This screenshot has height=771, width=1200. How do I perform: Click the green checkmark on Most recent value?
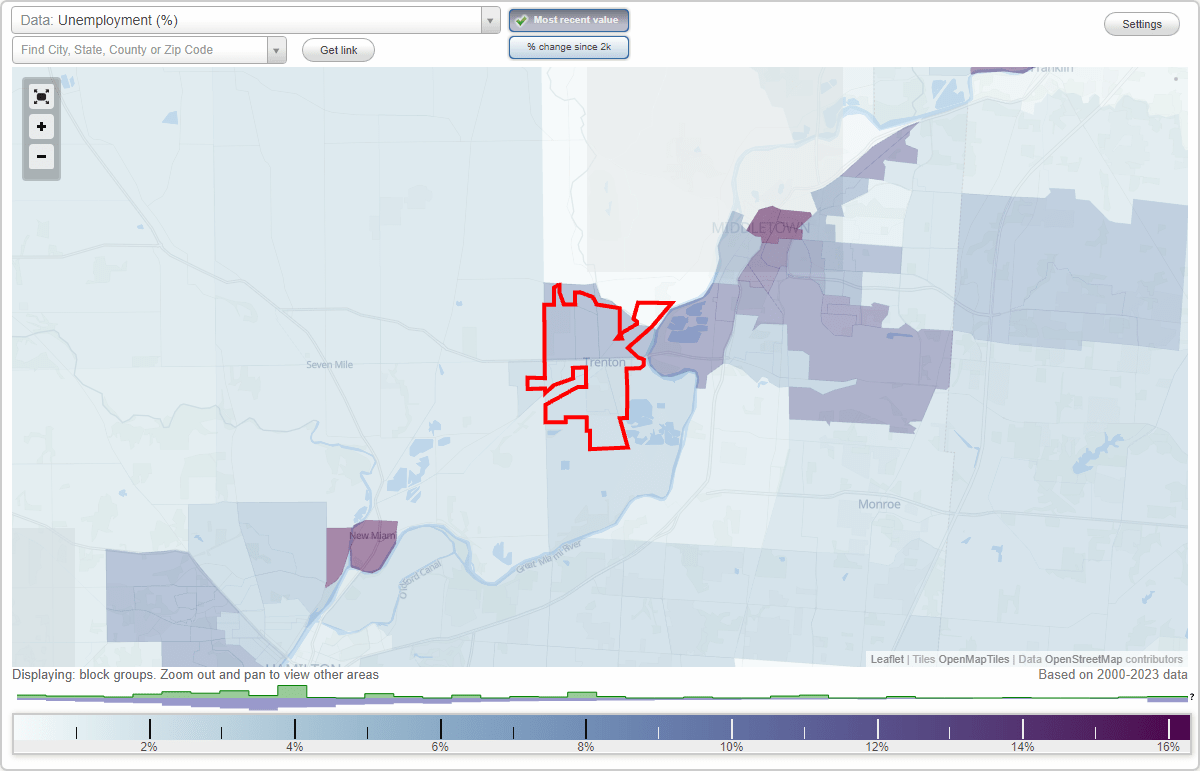(521, 19)
